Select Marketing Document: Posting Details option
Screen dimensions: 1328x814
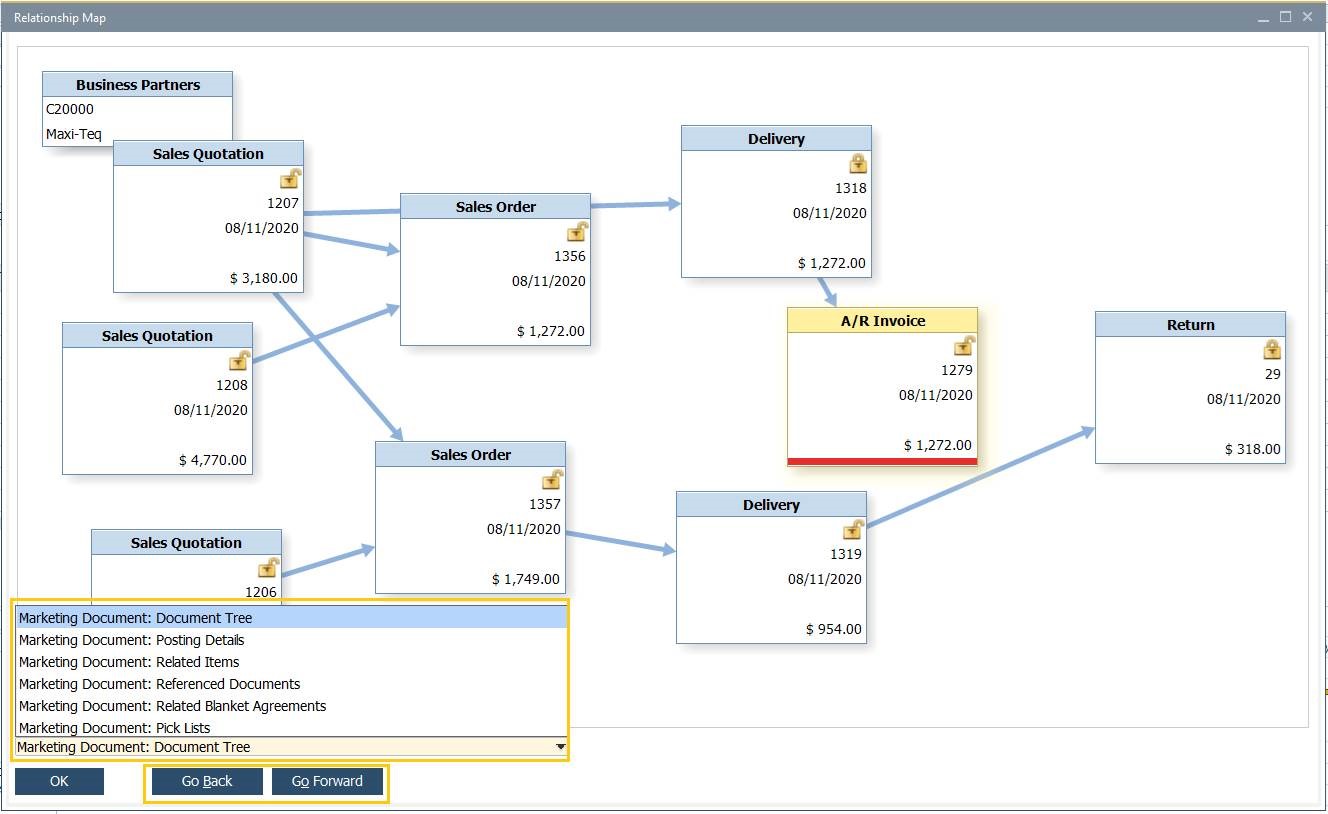point(131,640)
